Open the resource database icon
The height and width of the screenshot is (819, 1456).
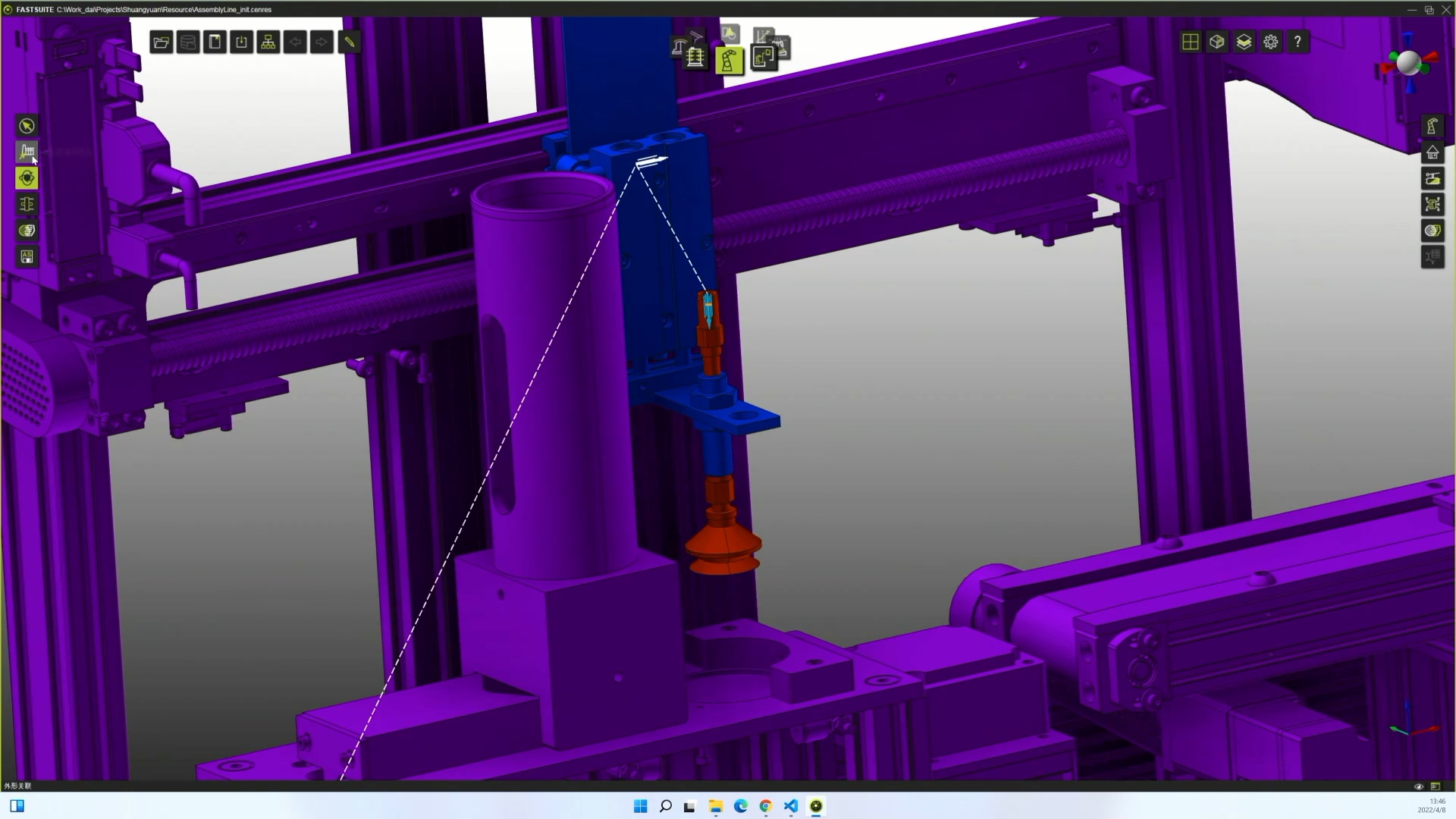point(188,42)
